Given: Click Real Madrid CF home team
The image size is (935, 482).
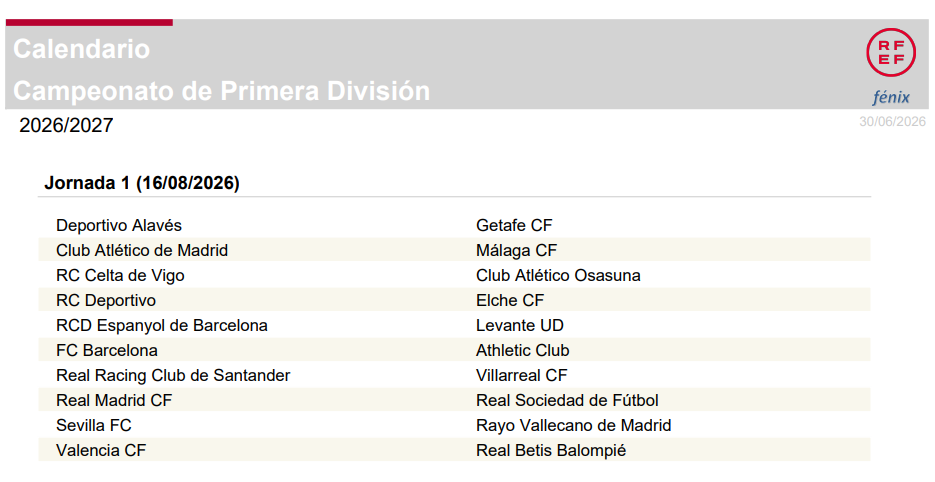Looking at the screenshot, I should [x=114, y=400].
